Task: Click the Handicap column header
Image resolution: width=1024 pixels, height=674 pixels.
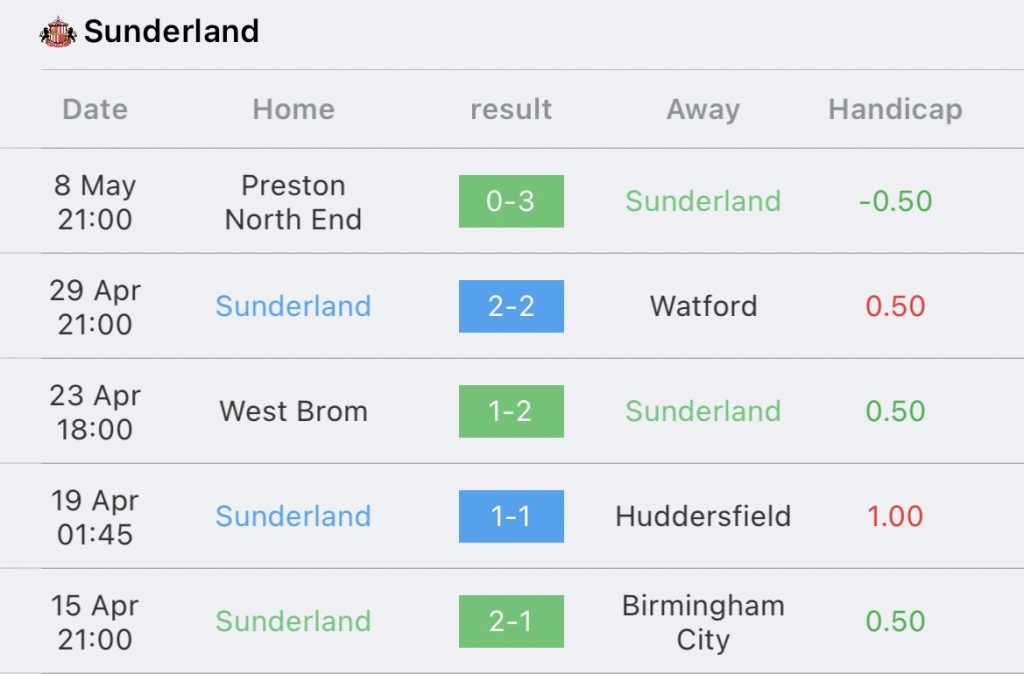Action: pyautogui.click(x=895, y=109)
